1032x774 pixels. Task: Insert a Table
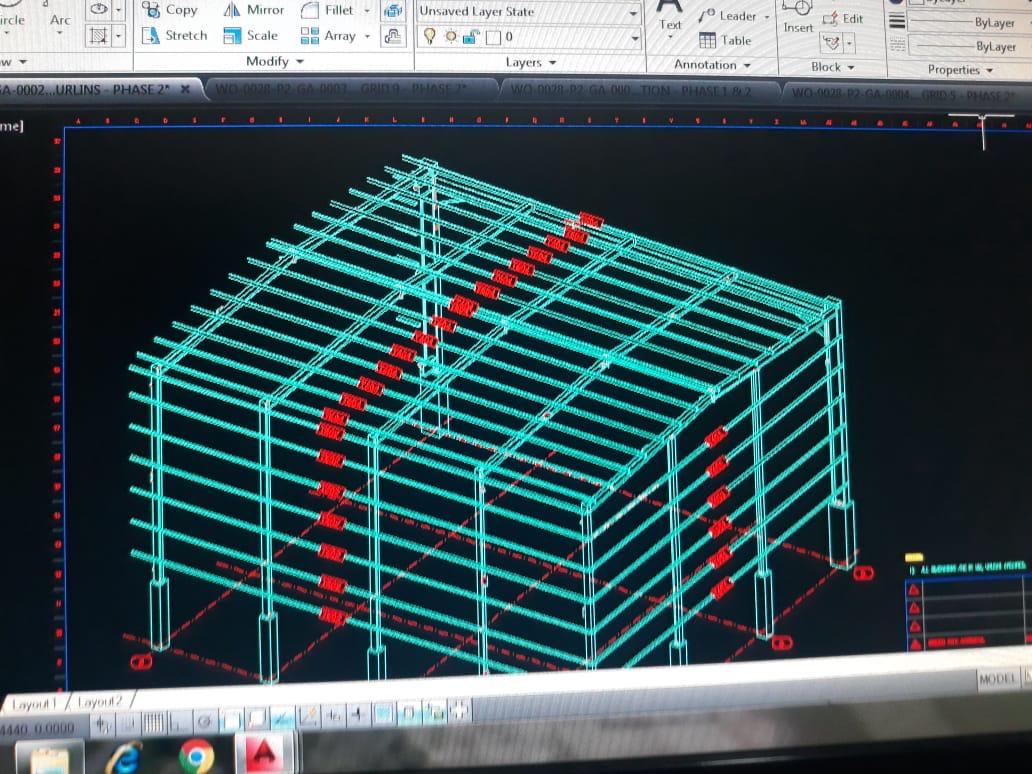tap(725, 40)
